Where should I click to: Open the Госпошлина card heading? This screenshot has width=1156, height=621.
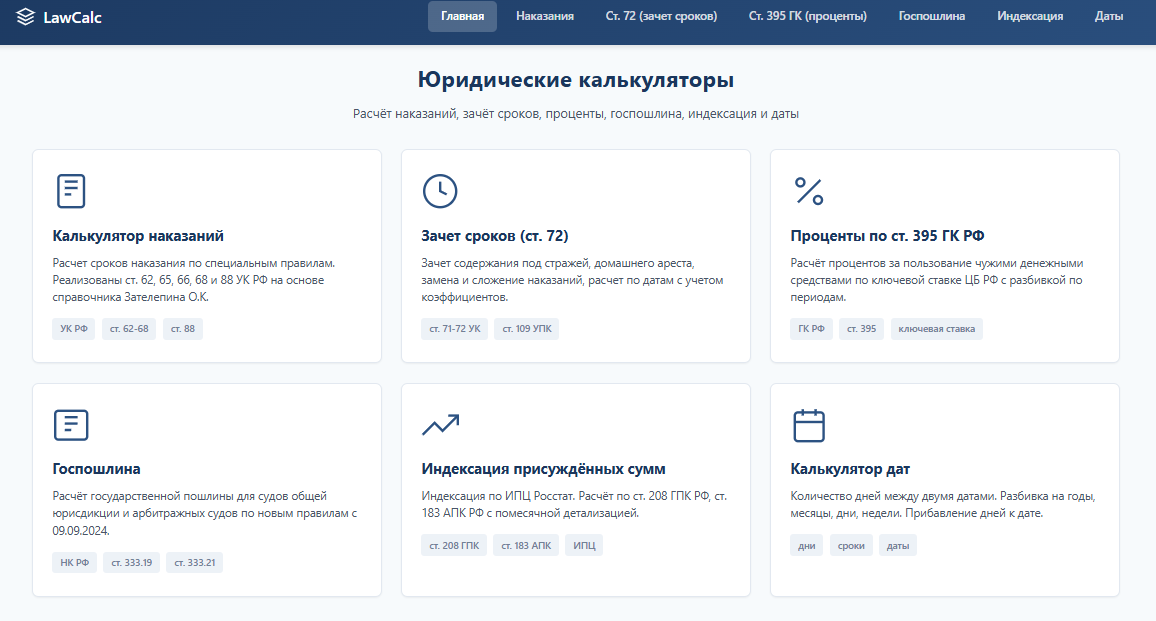coord(96,469)
